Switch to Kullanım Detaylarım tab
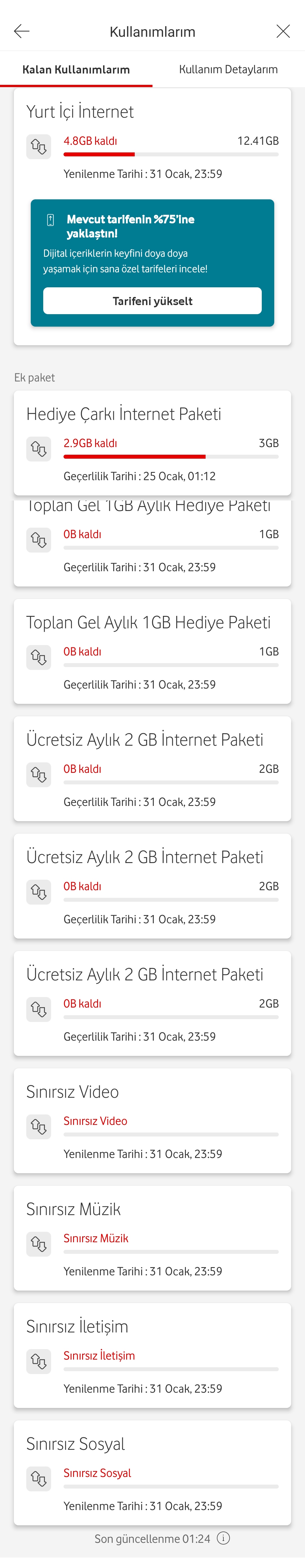This screenshot has width=305, height=1568. 228,69
